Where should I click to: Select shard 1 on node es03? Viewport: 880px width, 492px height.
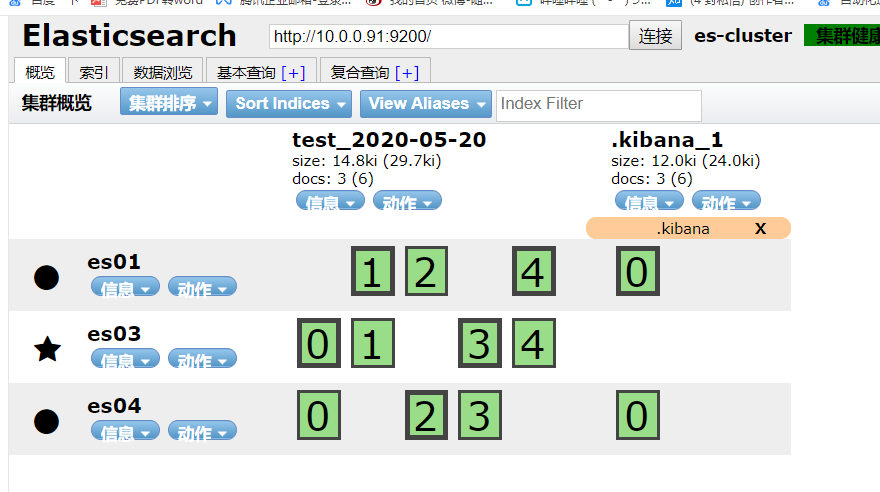pyautogui.click(x=373, y=343)
